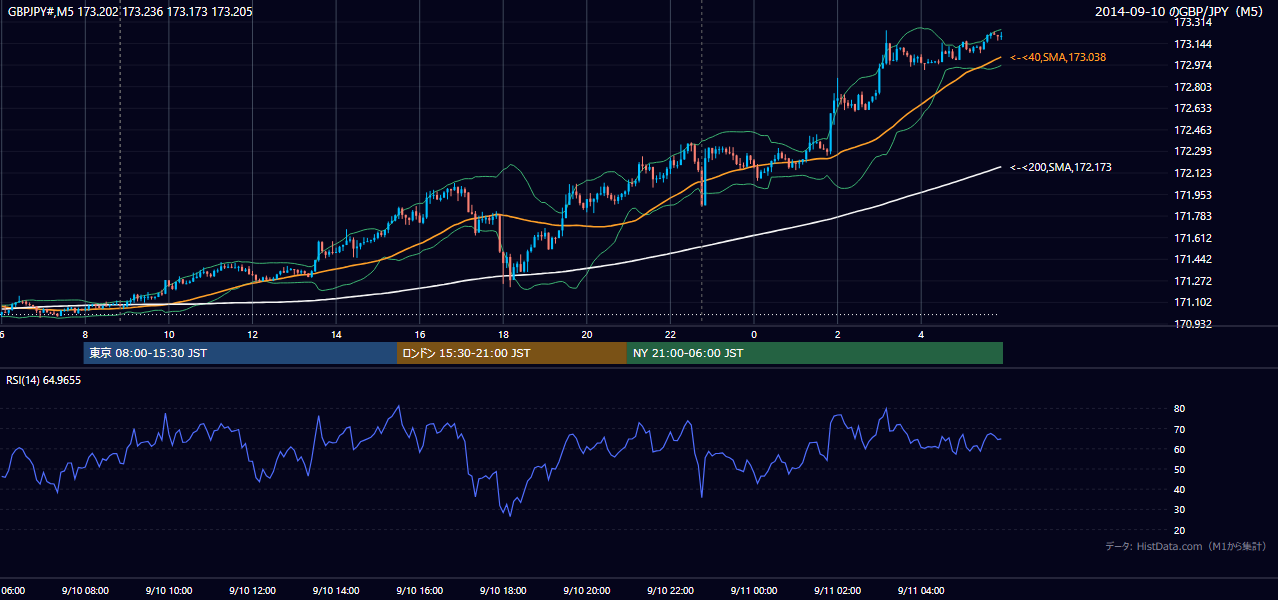Click the 9/10 18:00 time label
1278x600 pixels.
(503, 591)
